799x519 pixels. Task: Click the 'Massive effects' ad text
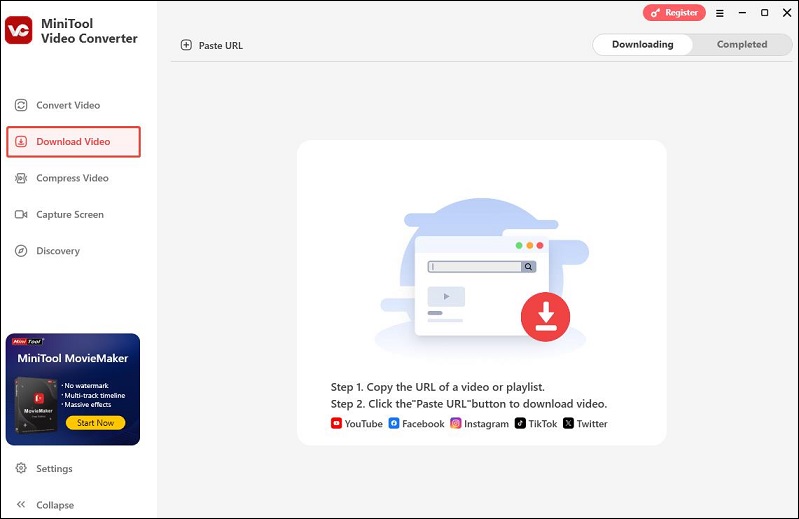[x=87, y=404]
